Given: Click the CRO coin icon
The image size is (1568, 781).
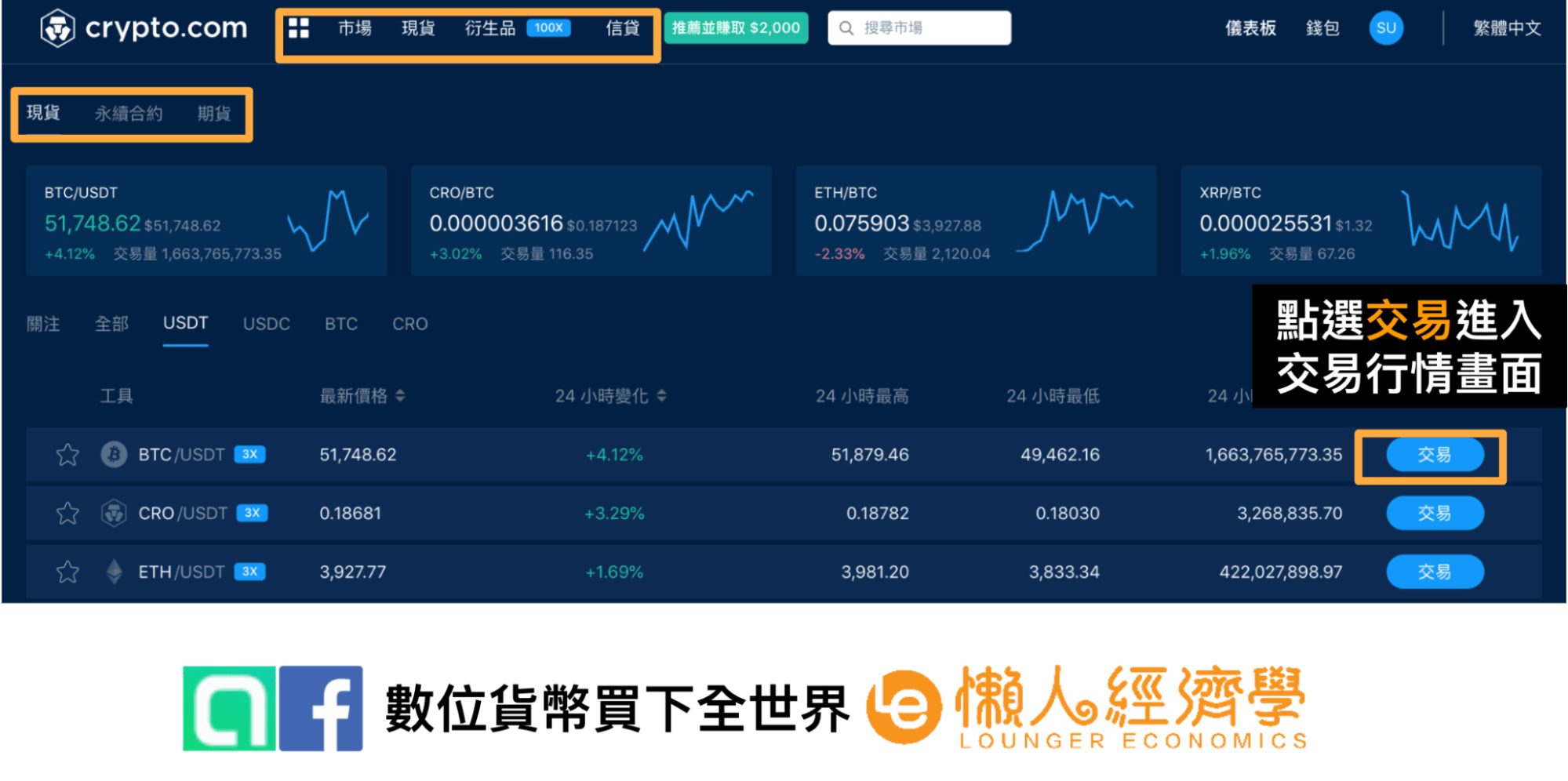Looking at the screenshot, I should point(114,514).
